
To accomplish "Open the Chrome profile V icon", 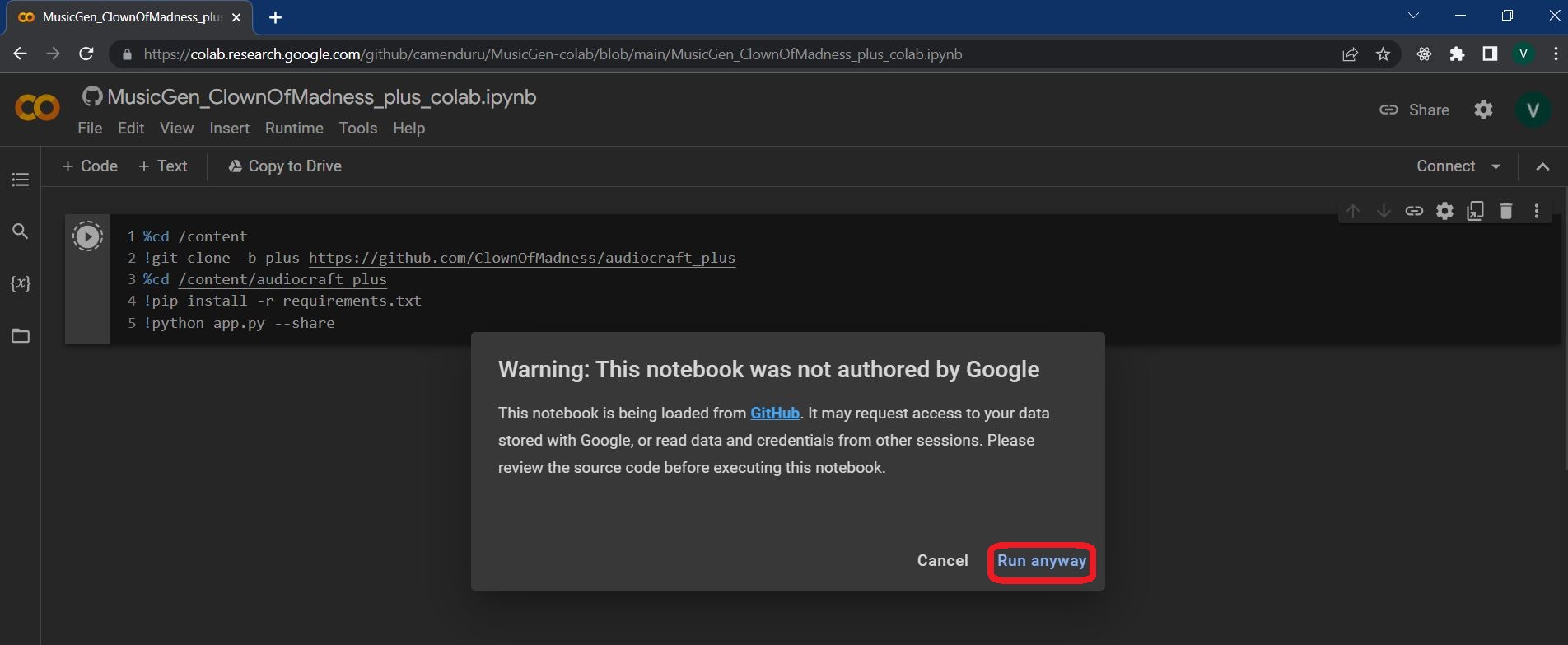I will (x=1524, y=54).
